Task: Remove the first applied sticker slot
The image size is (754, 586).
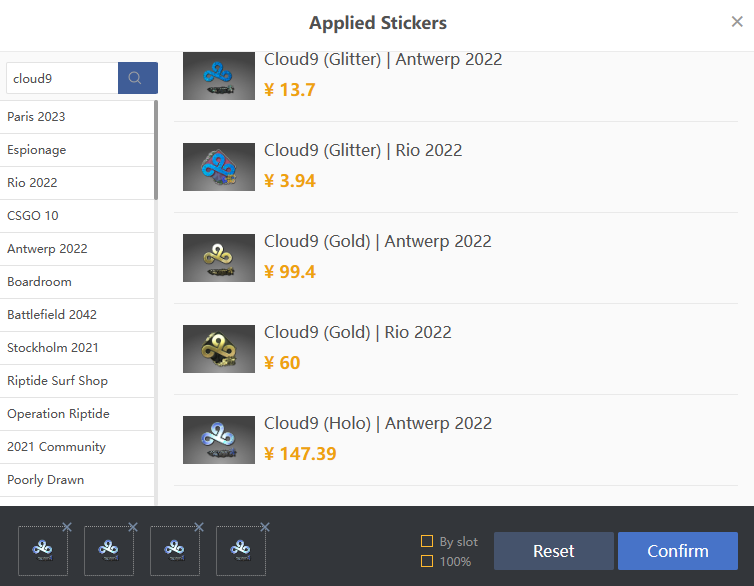Action: coord(67,527)
